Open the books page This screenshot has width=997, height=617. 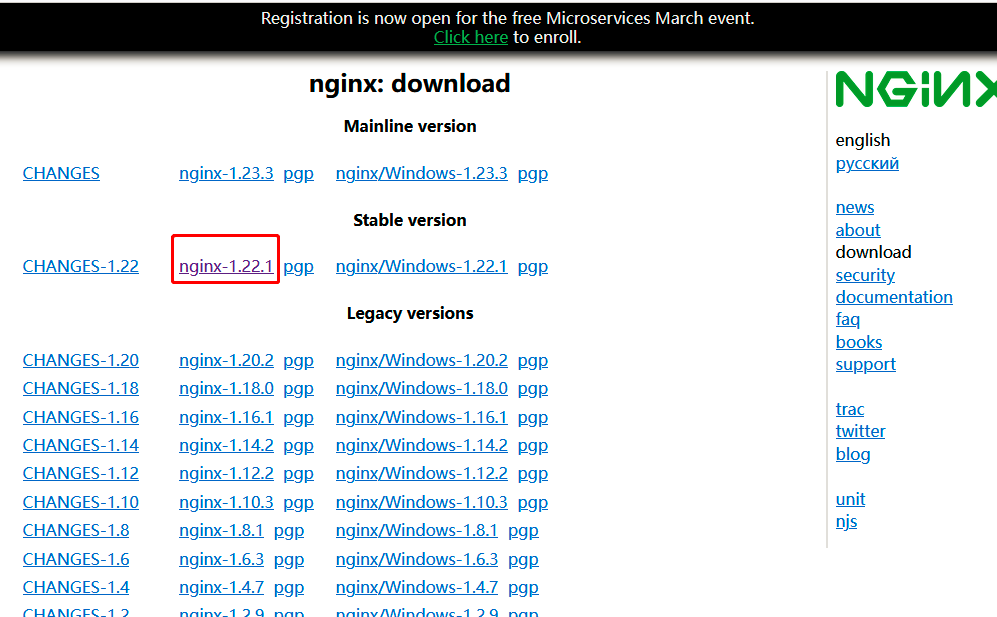(858, 342)
